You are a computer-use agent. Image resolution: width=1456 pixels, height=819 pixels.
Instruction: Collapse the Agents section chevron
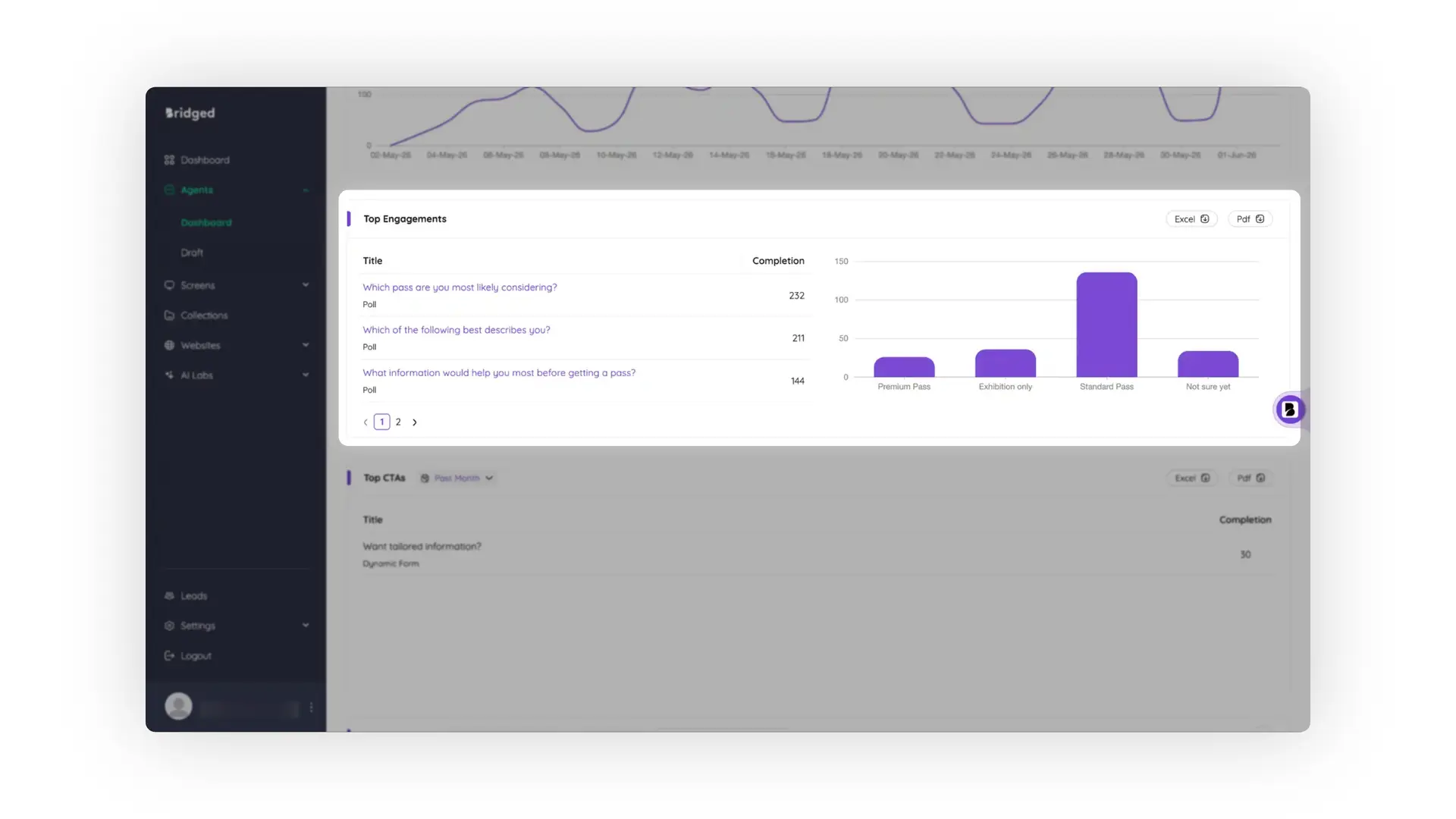coord(306,190)
